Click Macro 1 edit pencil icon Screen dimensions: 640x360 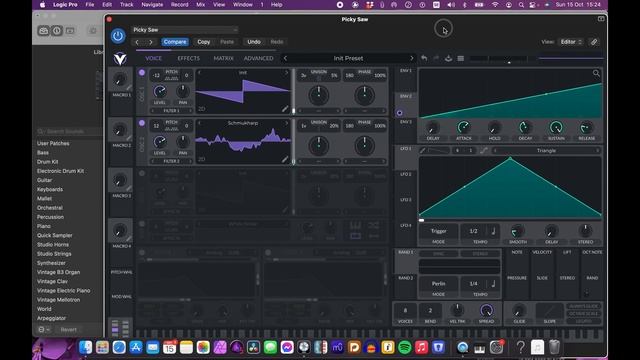129,88
